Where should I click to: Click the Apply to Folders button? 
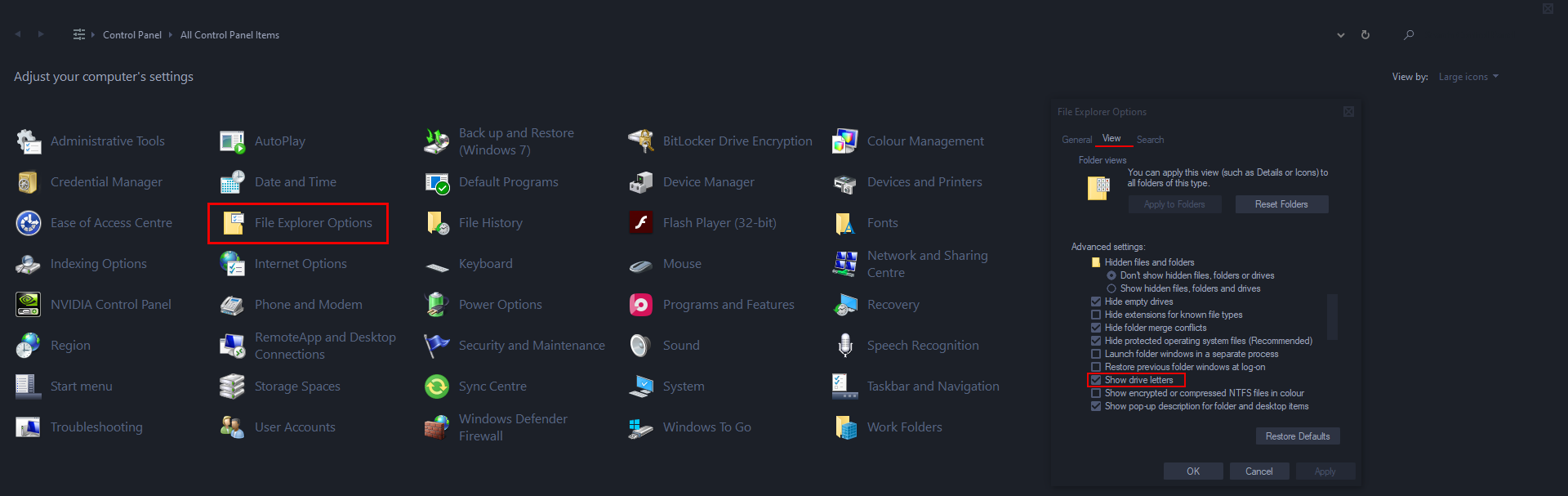tap(1174, 204)
